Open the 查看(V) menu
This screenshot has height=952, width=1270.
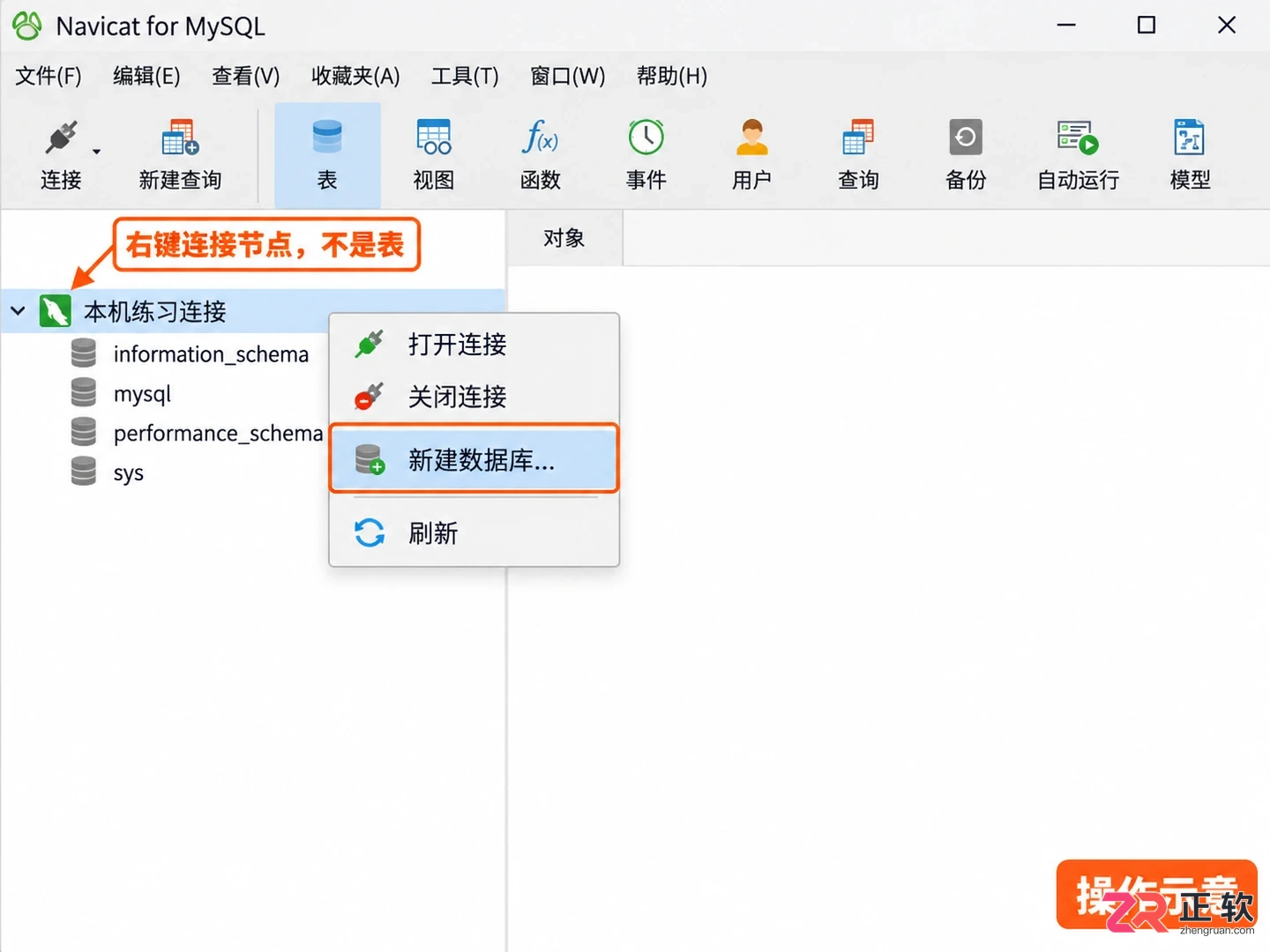[x=246, y=76]
